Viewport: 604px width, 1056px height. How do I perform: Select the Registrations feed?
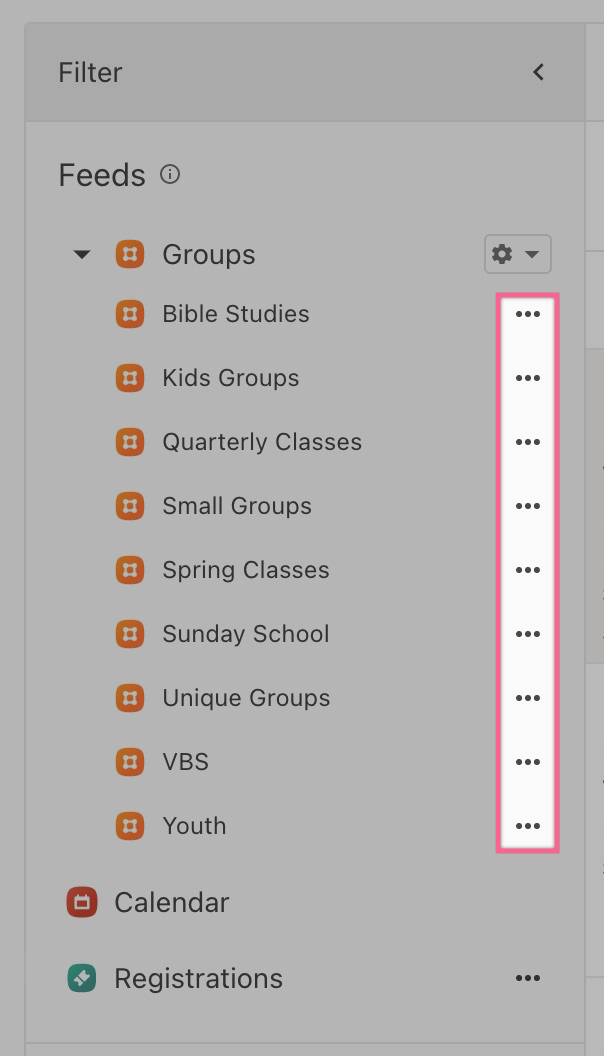pyautogui.click(x=198, y=978)
